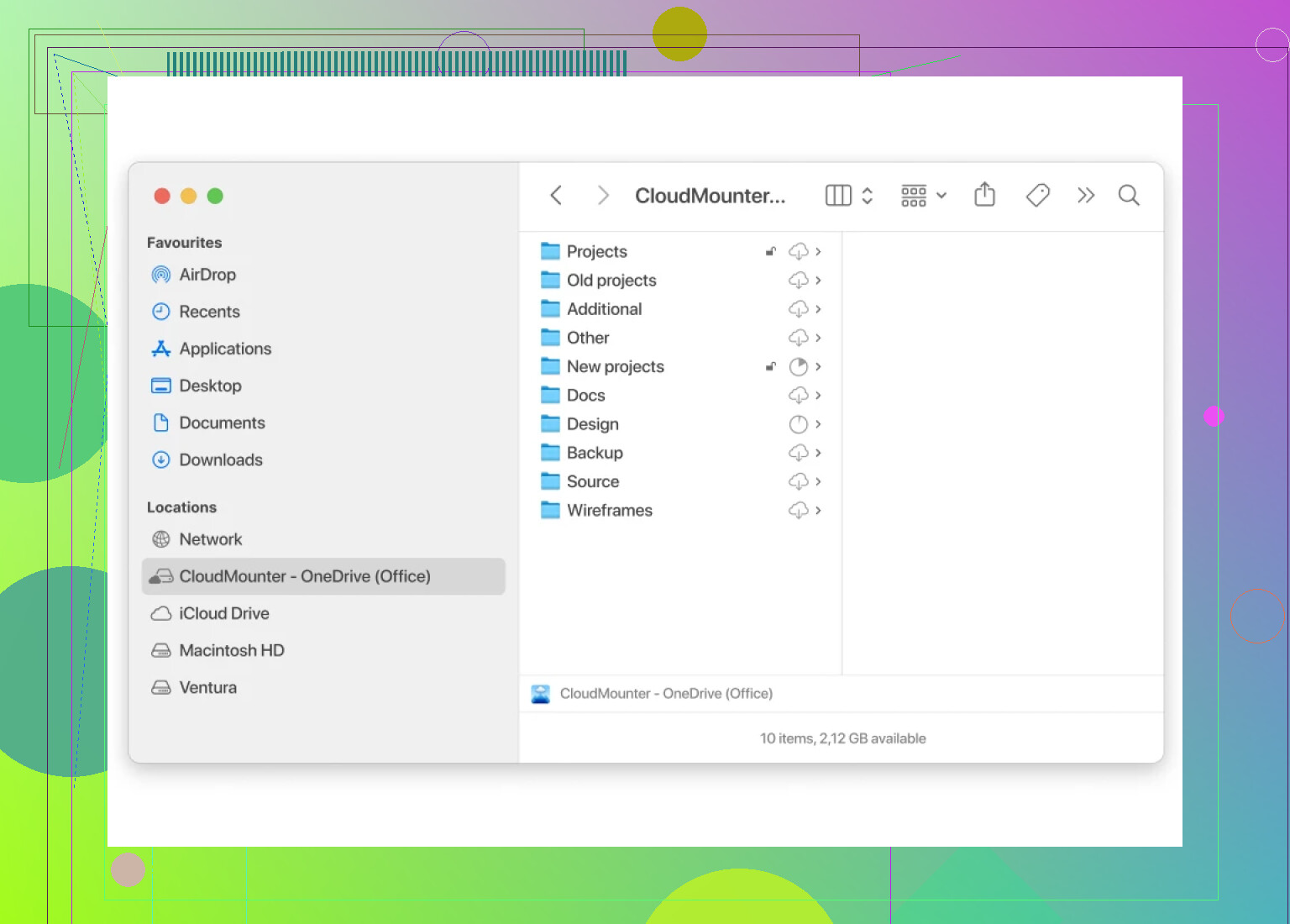Select the Docs folder
The image size is (1290, 924).
pyautogui.click(x=681, y=395)
